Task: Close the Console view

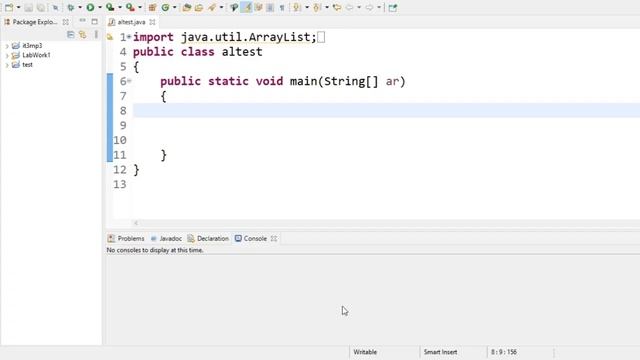Action: [x=274, y=238]
